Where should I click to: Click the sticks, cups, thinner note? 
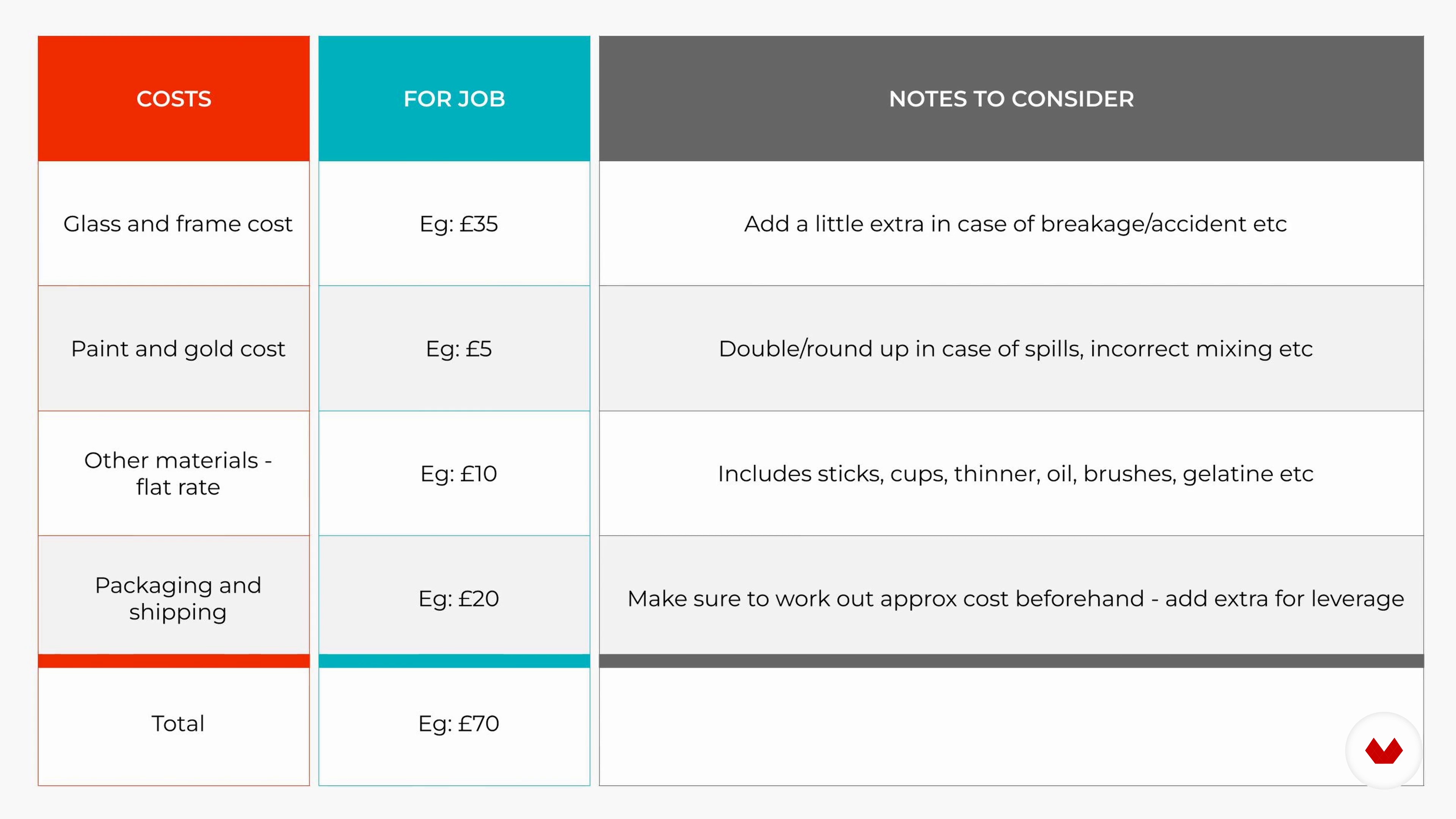click(1015, 474)
